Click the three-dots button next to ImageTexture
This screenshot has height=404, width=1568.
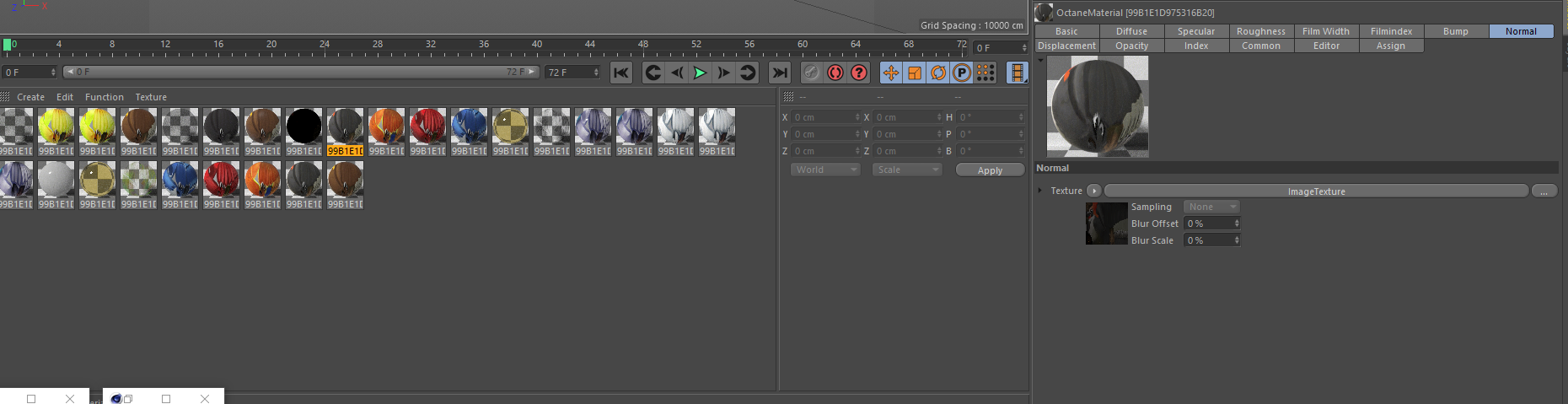[1544, 191]
